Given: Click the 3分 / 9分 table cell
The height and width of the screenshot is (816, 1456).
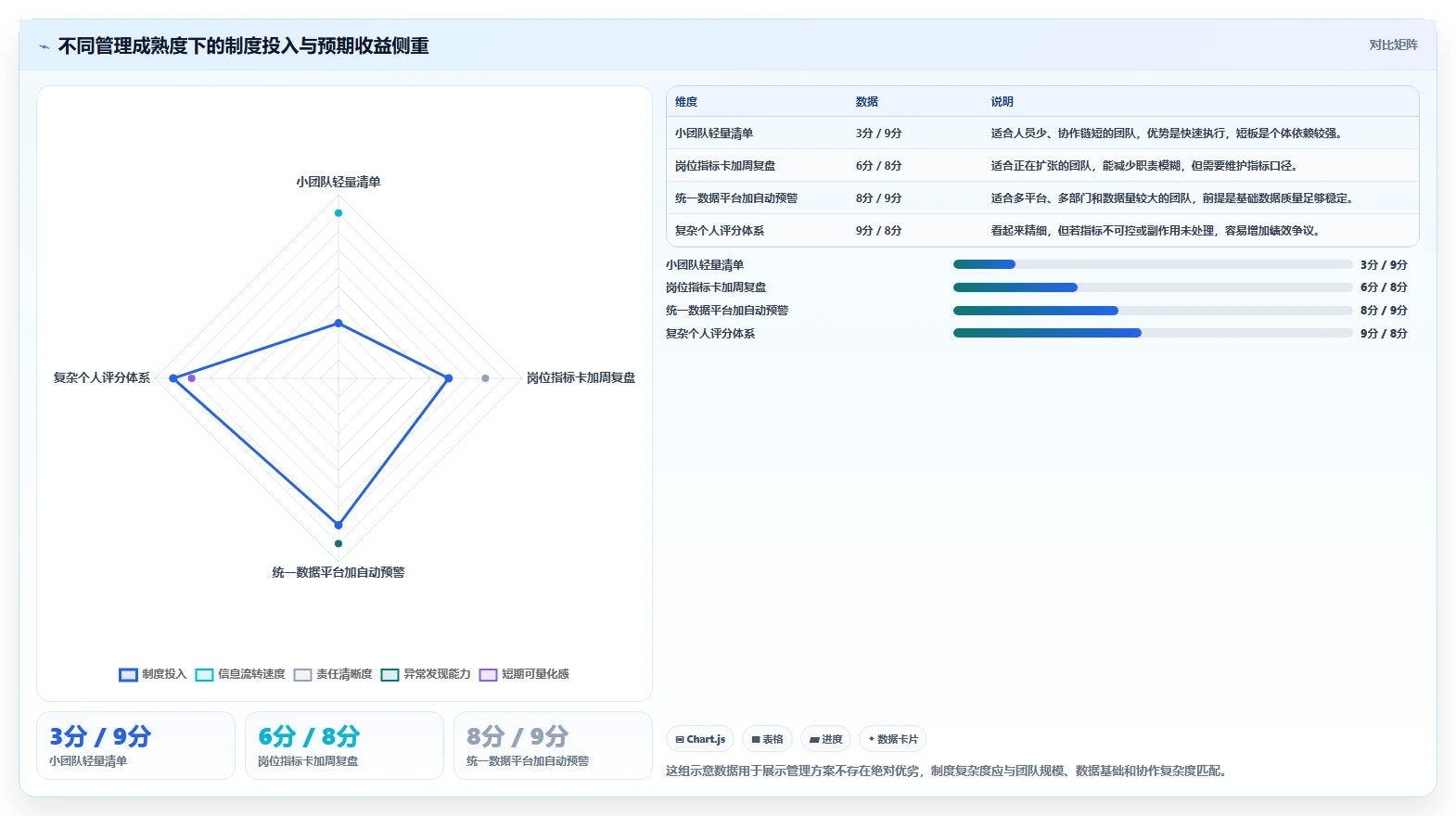Looking at the screenshot, I should coord(878,134).
